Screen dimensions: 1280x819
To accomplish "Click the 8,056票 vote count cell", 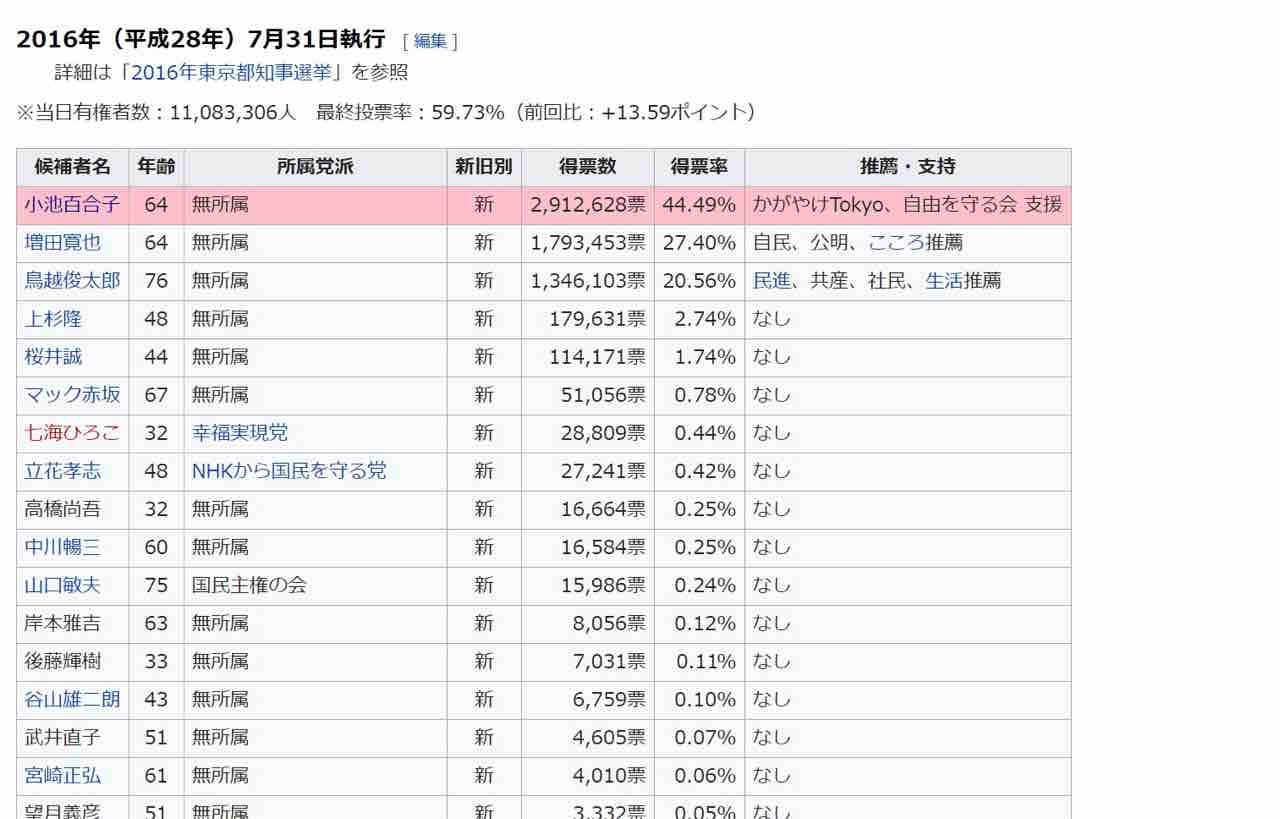I will [588, 623].
